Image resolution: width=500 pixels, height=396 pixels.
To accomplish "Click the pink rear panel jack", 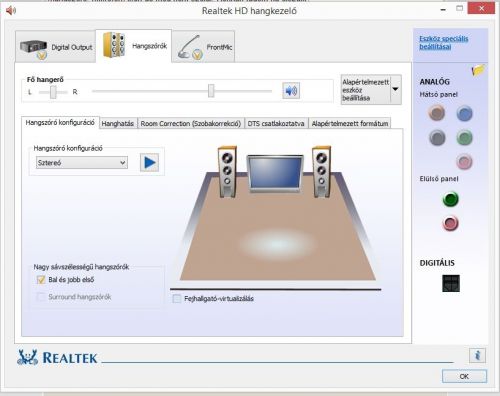I will point(464,162).
